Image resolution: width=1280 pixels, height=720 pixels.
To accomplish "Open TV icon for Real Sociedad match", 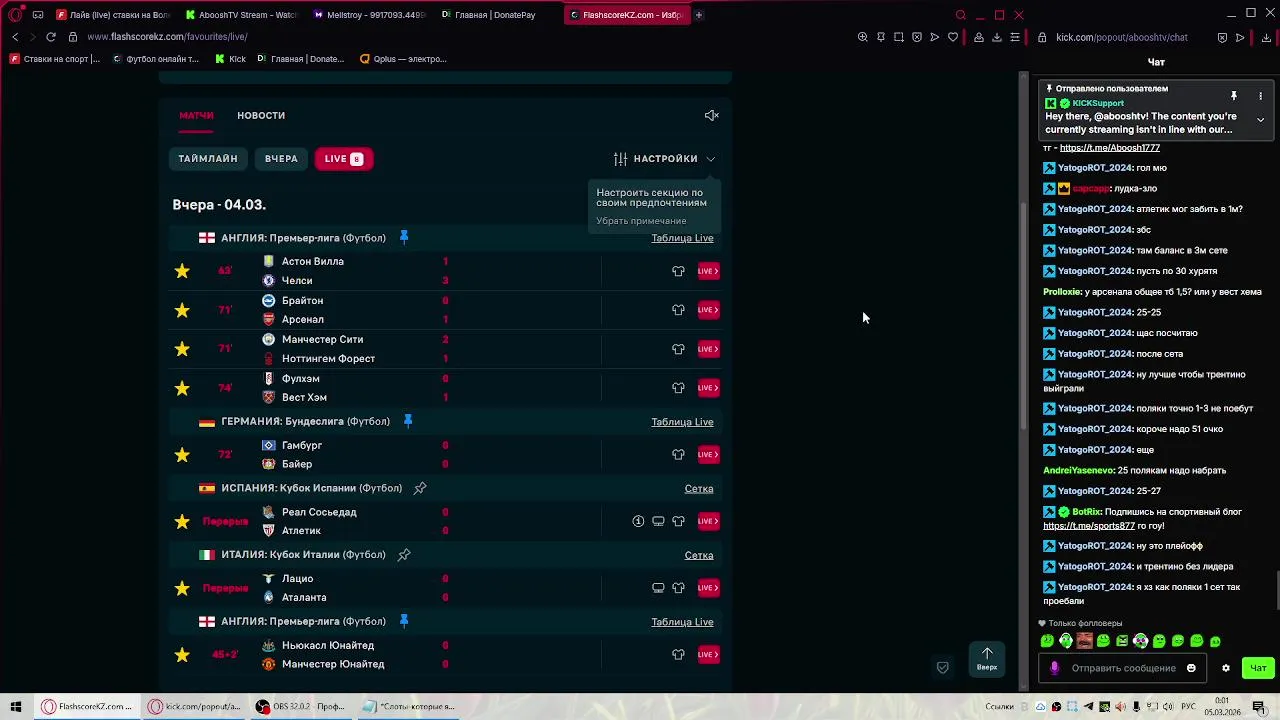I will pyautogui.click(x=658, y=521).
